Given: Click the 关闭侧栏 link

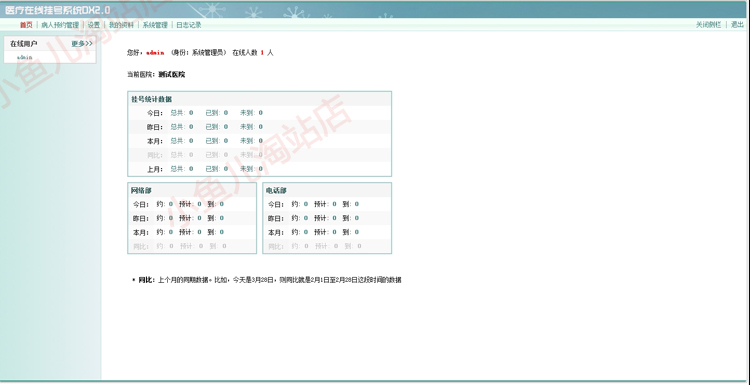Looking at the screenshot, I should point(708,25).
